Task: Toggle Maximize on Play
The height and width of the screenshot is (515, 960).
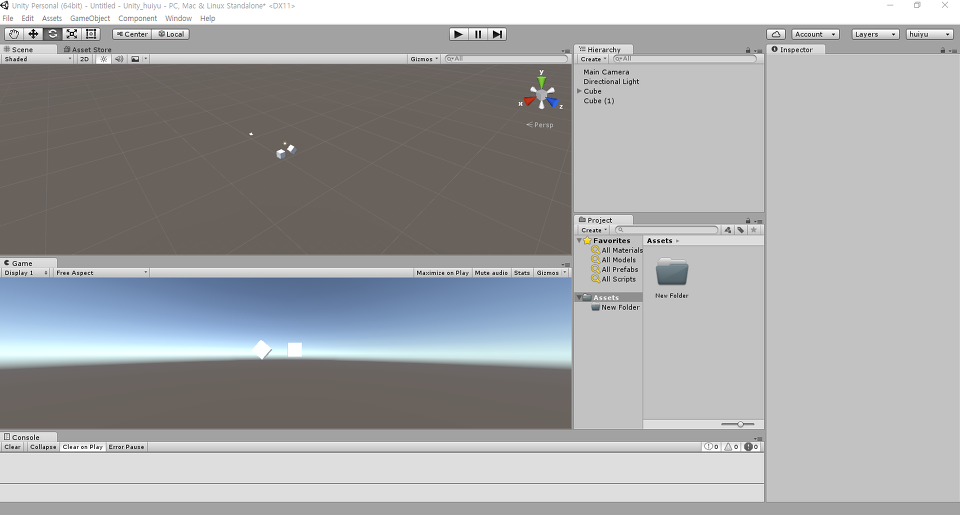Action: click(443, 273)
